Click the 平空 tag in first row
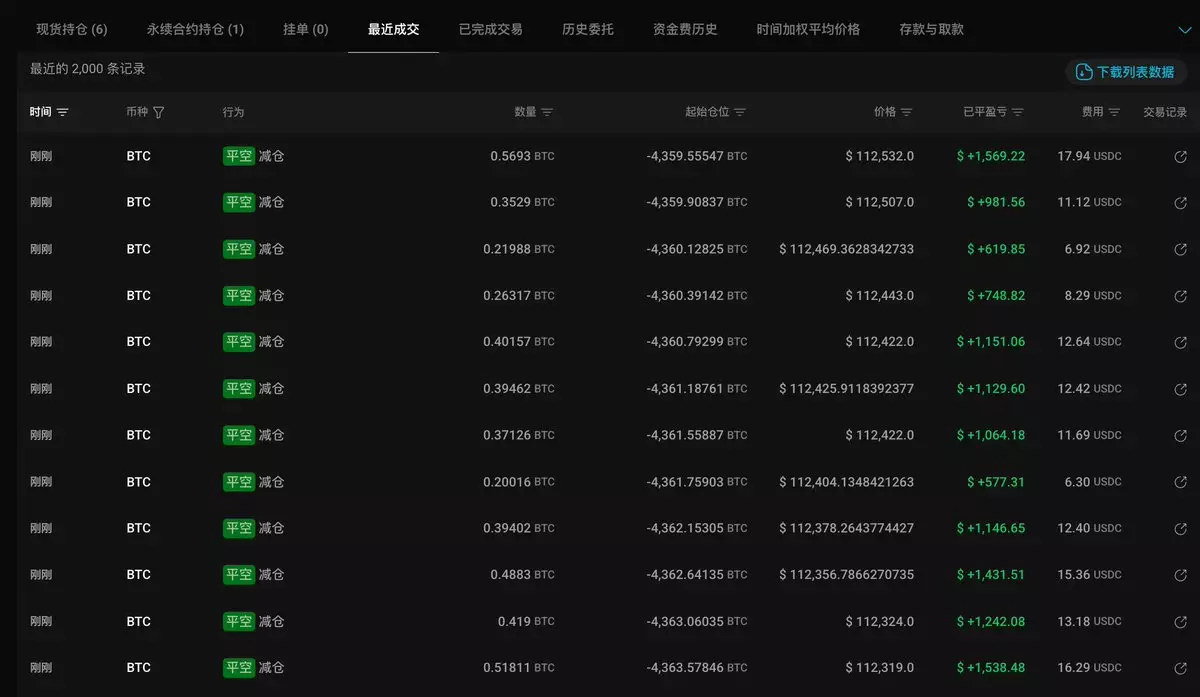The image size is (1200, 697). pos(239,157)
